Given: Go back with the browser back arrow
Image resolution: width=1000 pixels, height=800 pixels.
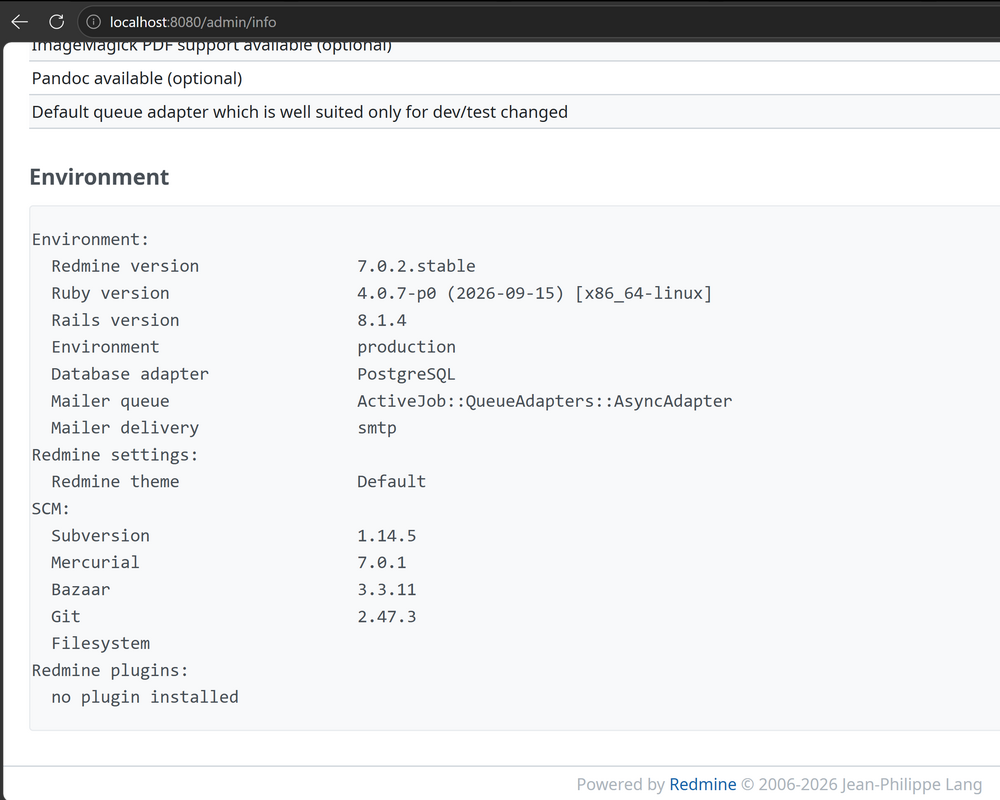Looking at the screenshot, I should coord(20,22).
